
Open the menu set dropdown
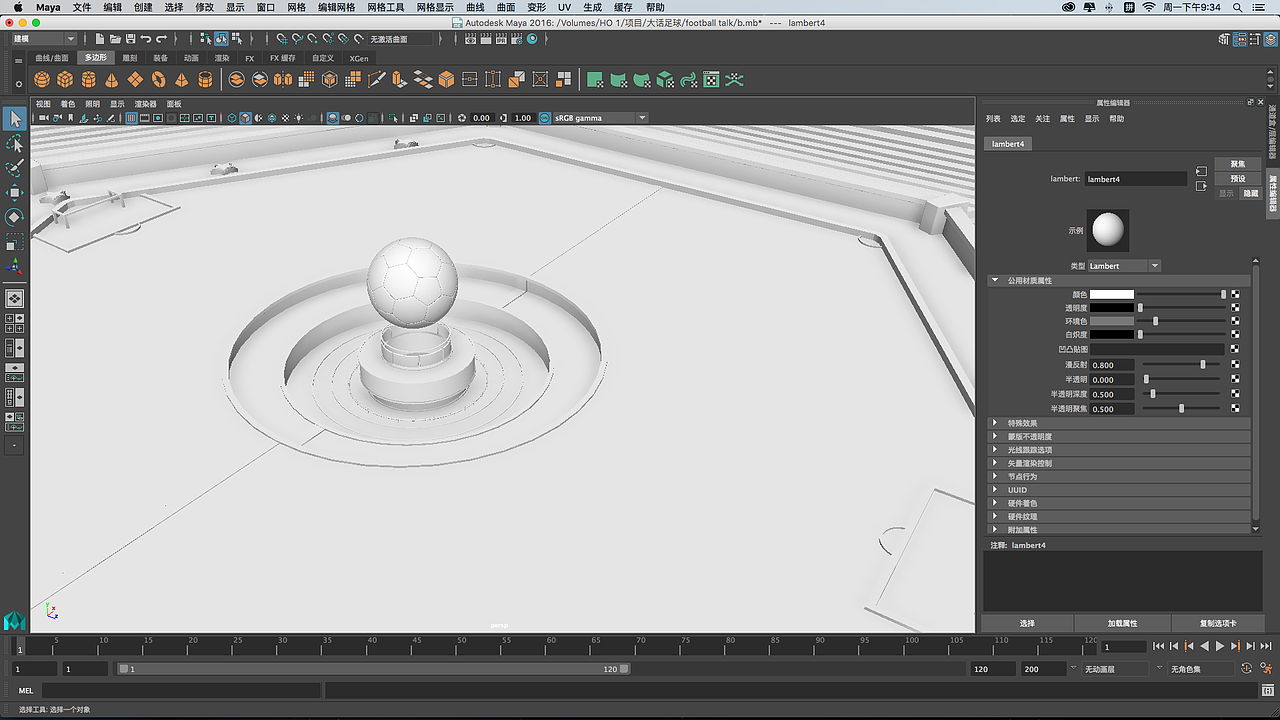click(43, 39)
